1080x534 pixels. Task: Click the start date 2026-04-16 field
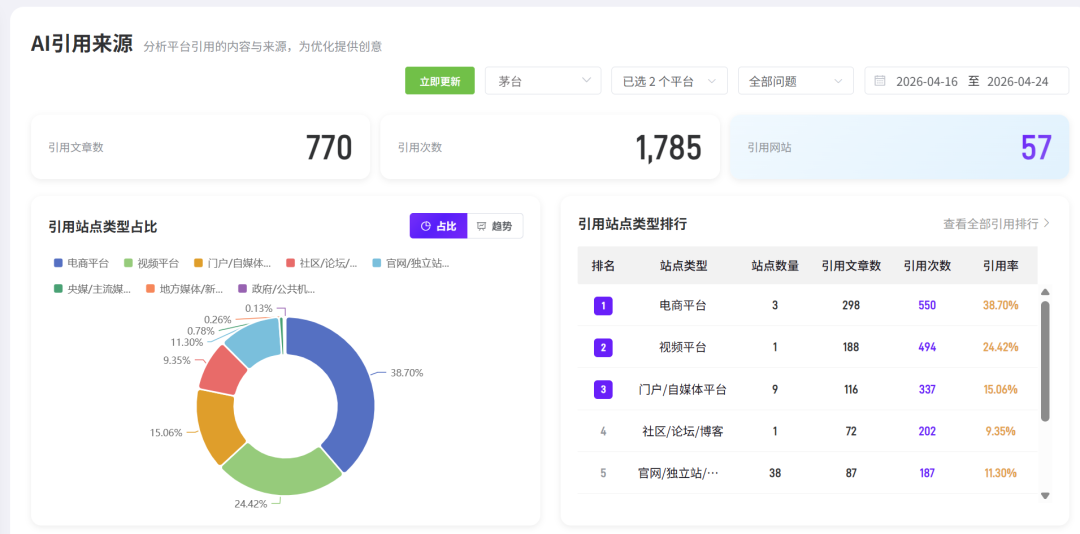[927, 81]
